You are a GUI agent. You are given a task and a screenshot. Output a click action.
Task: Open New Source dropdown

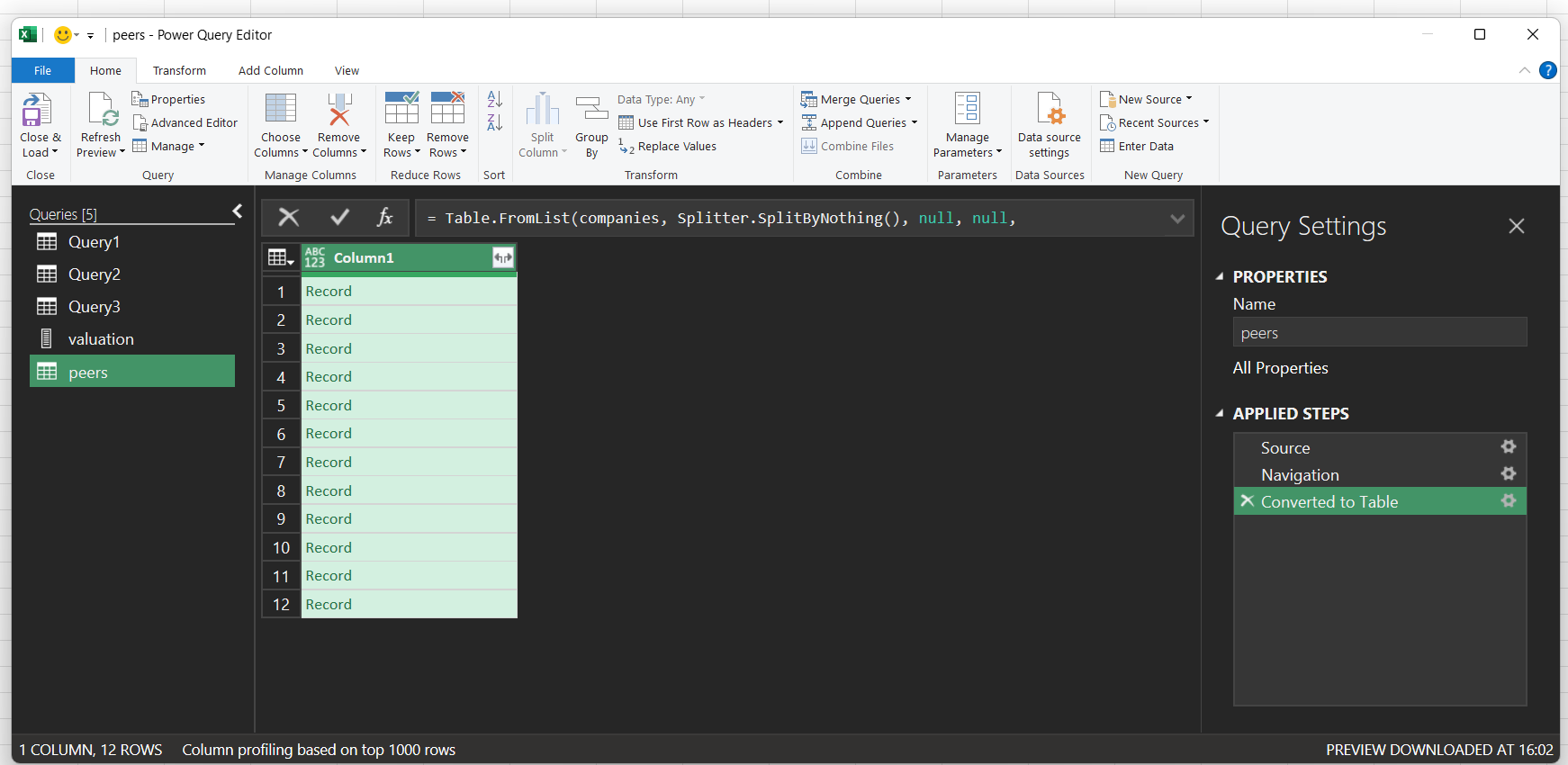click(x=1147, y=99)
